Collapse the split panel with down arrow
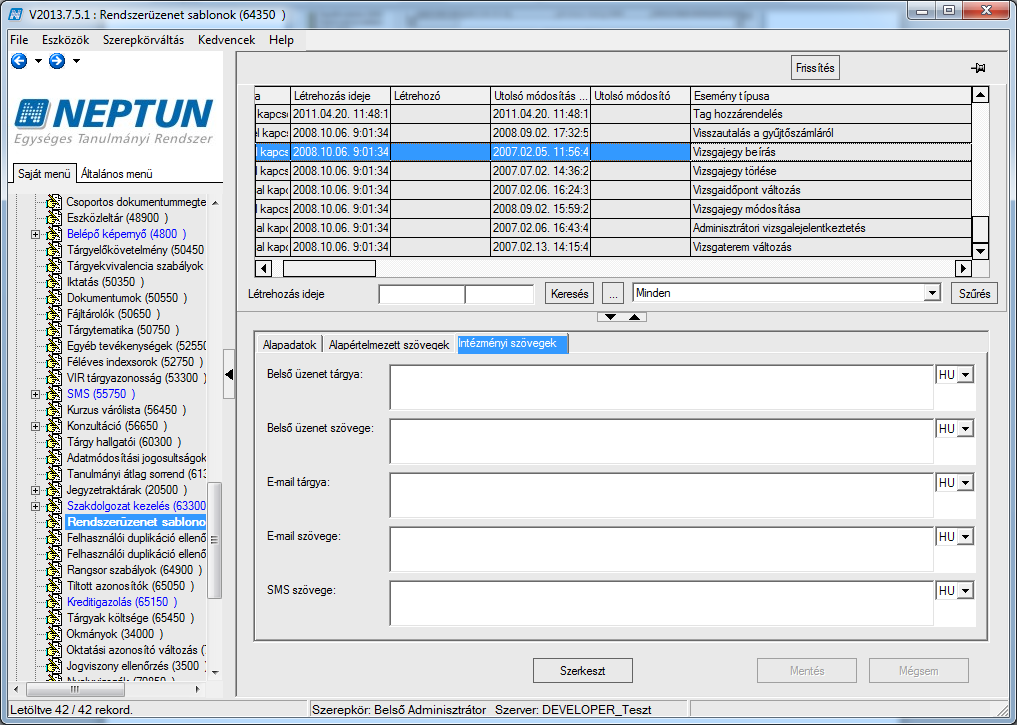The image size is (1017, 725). [610, 317]
